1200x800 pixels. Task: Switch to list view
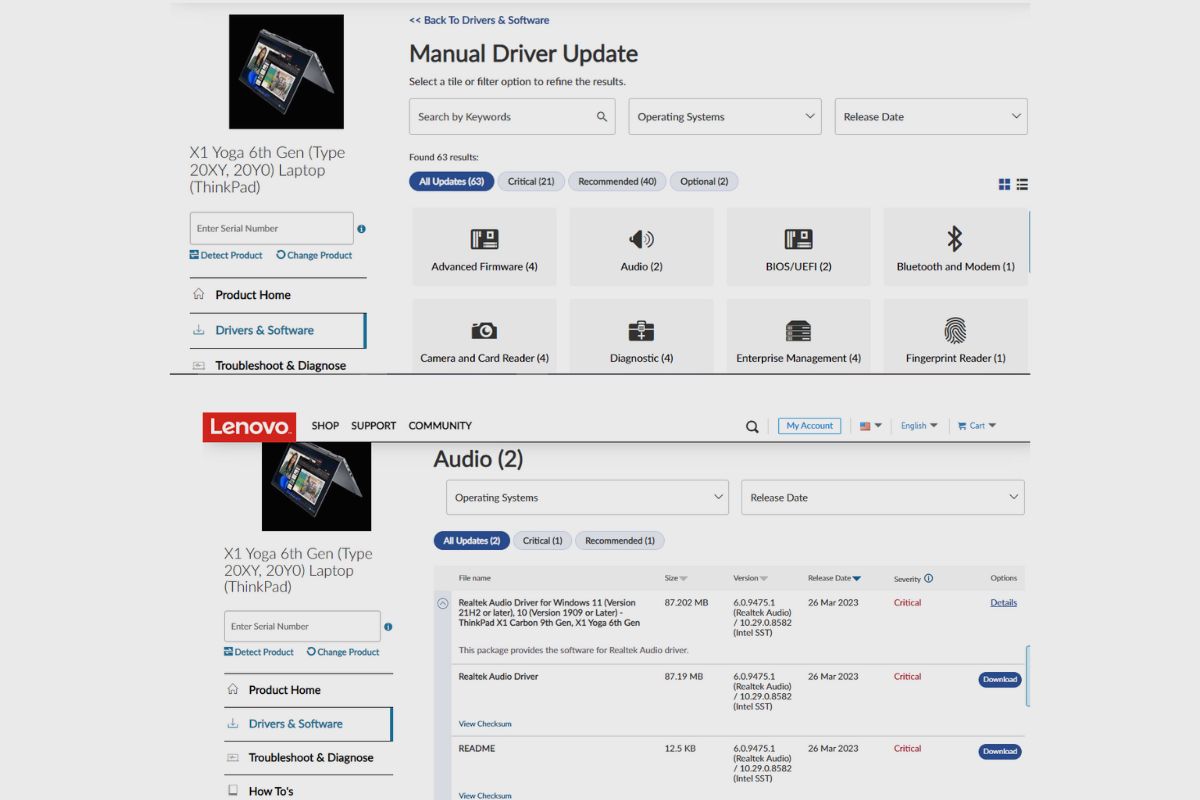(1022, 184)
